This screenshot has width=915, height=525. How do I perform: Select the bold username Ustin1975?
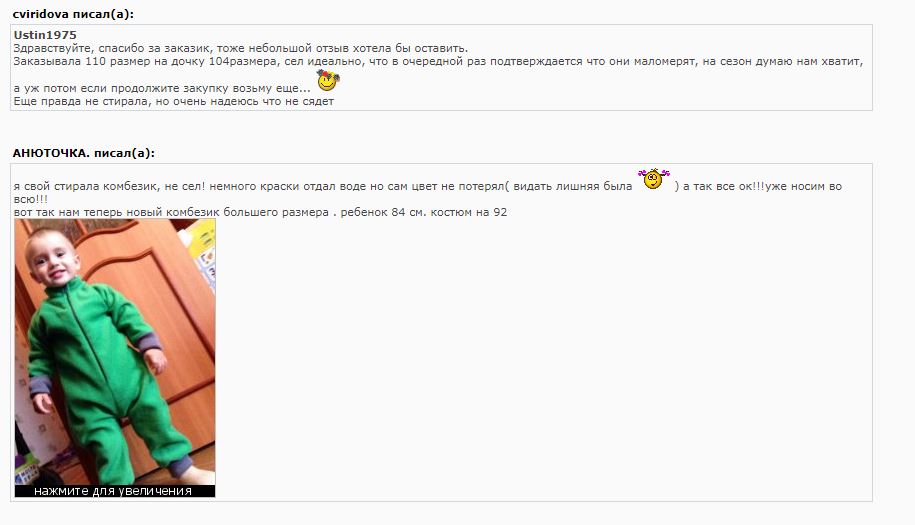(x=45, y=35)
